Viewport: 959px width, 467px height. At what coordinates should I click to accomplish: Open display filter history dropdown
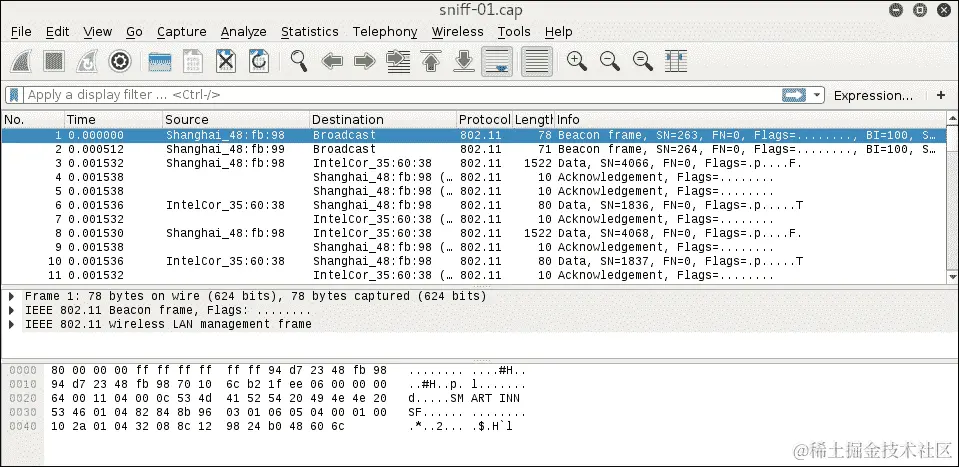point(818,95)
